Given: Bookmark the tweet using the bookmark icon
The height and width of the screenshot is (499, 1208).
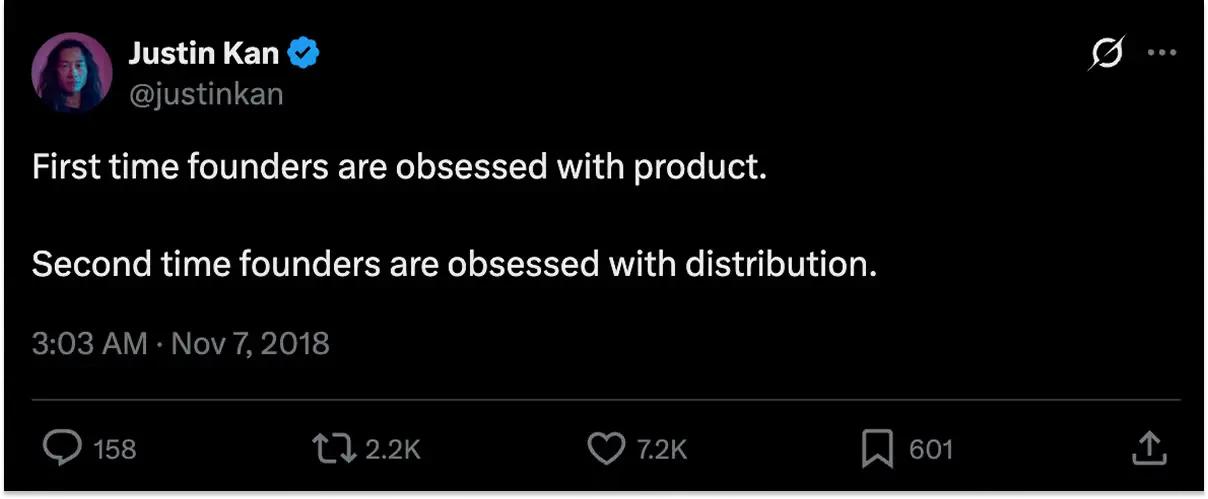Looking at the screenshot, I should [876, 449].
